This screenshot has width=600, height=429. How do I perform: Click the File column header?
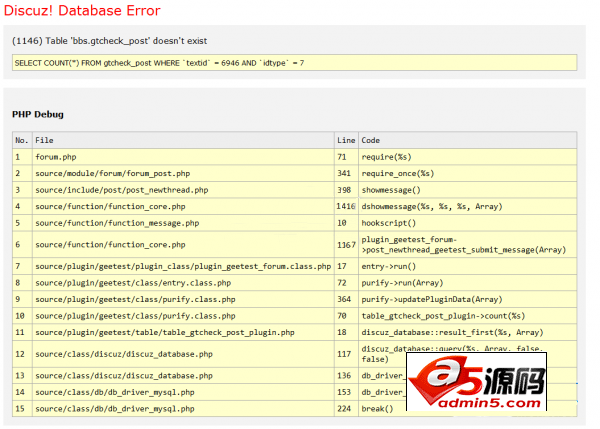click(44, 140)
